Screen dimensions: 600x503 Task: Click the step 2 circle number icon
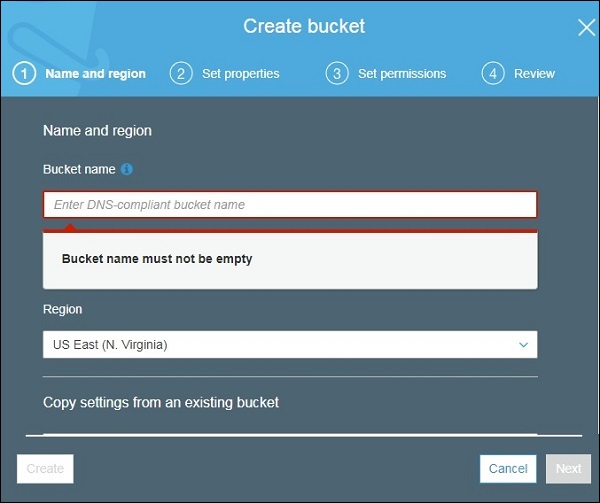(181, 73)
